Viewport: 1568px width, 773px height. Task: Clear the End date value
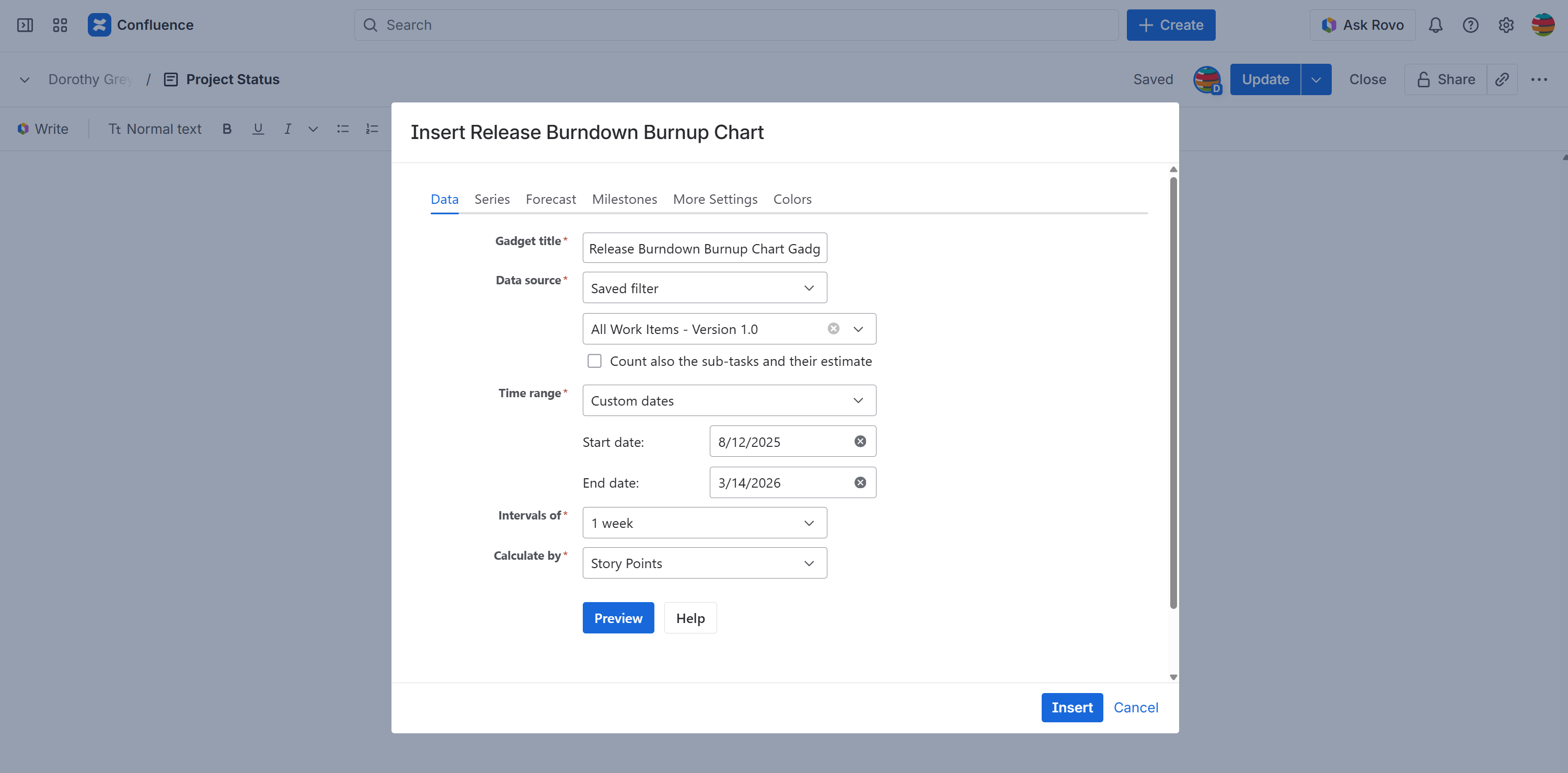tap(860, 482)
